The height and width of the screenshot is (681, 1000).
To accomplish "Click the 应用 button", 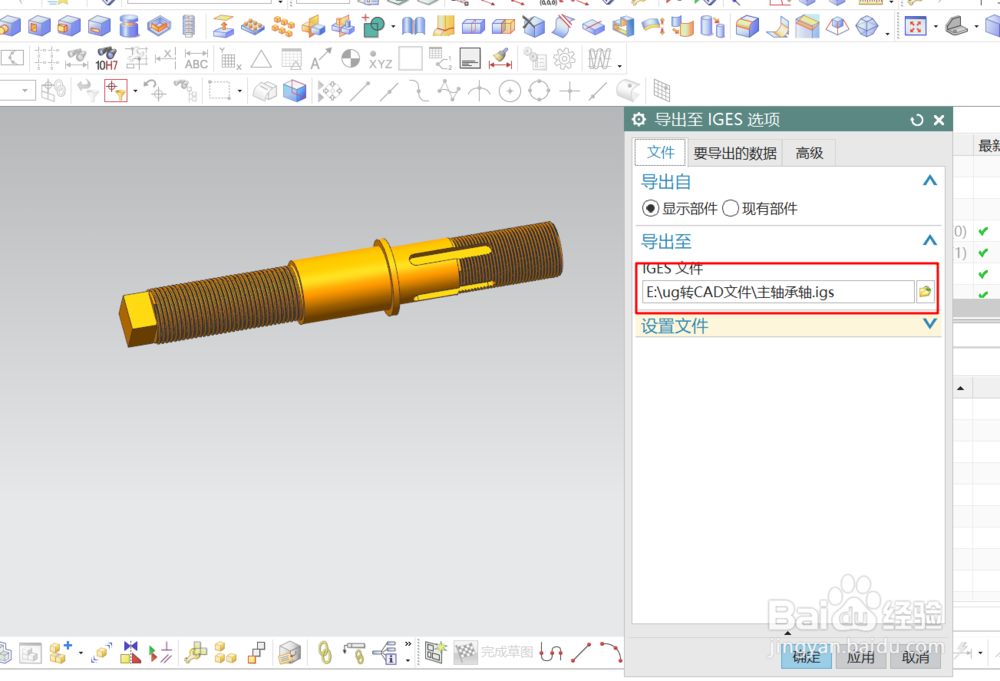I will pos(860,657).
